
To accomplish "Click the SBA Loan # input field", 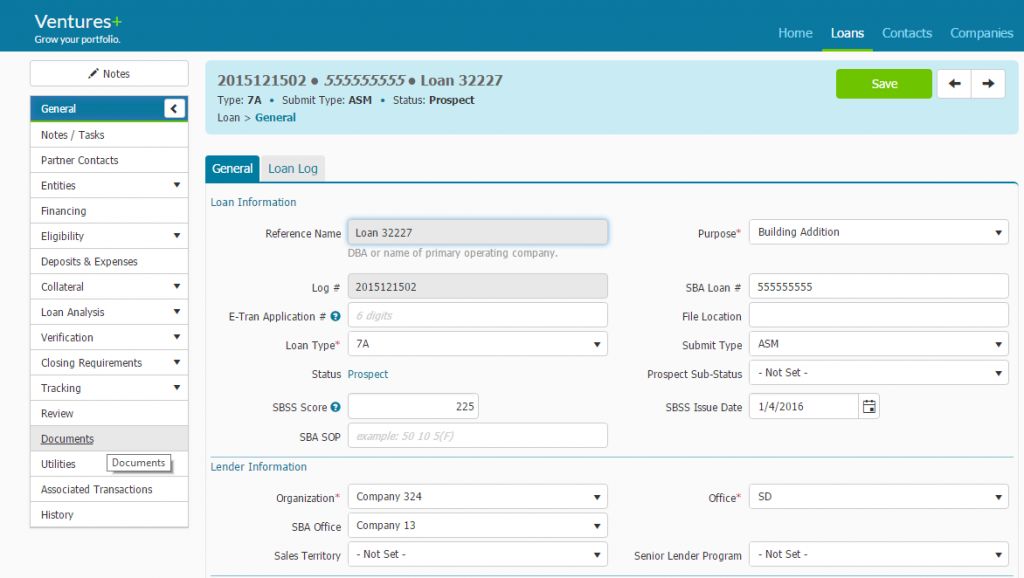I will pos(878,286).
